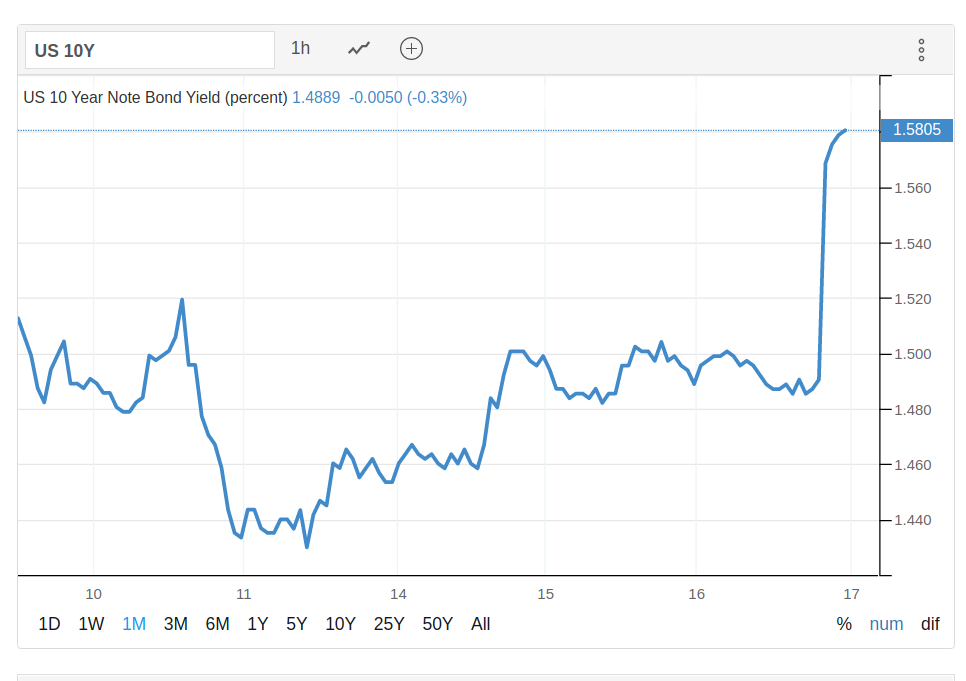Select the 3M time range
This screenshot has width=966, height=681.
click(x=175, y=624)
